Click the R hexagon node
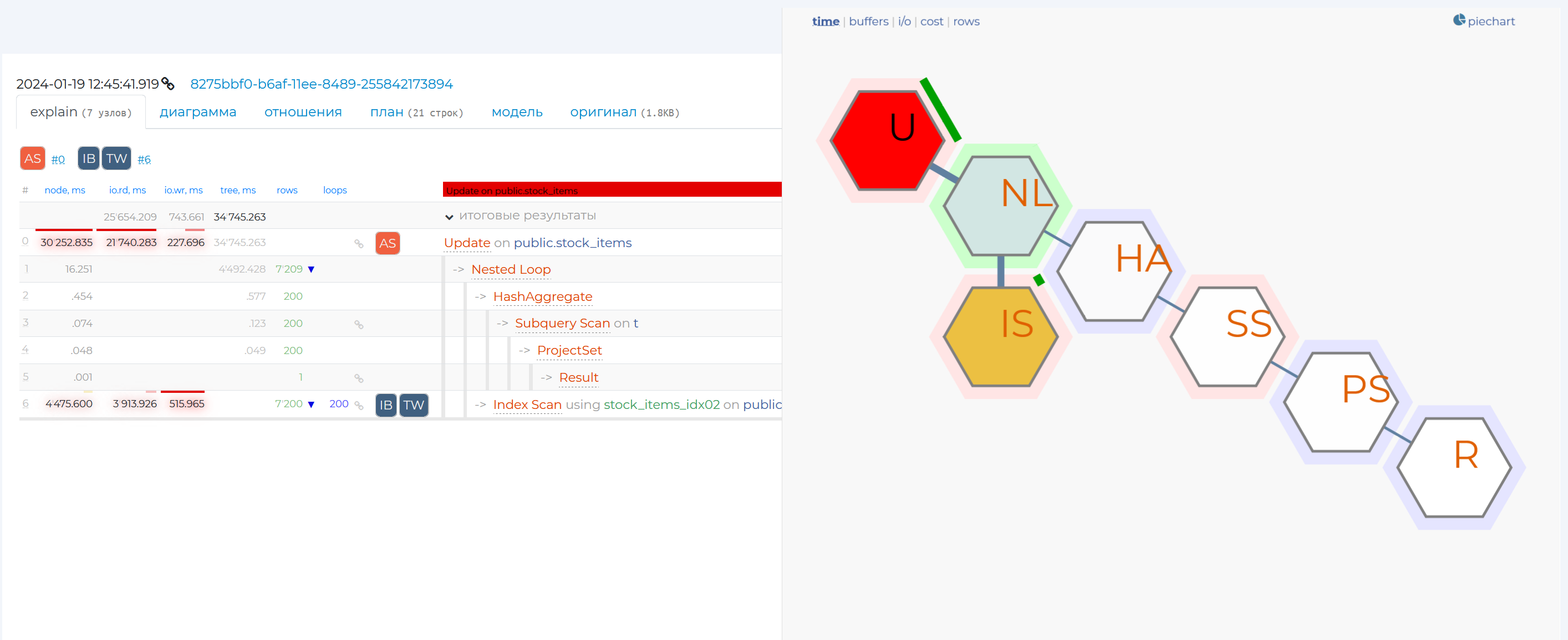Screen dimensions: 1568x640 [1454, 467]
